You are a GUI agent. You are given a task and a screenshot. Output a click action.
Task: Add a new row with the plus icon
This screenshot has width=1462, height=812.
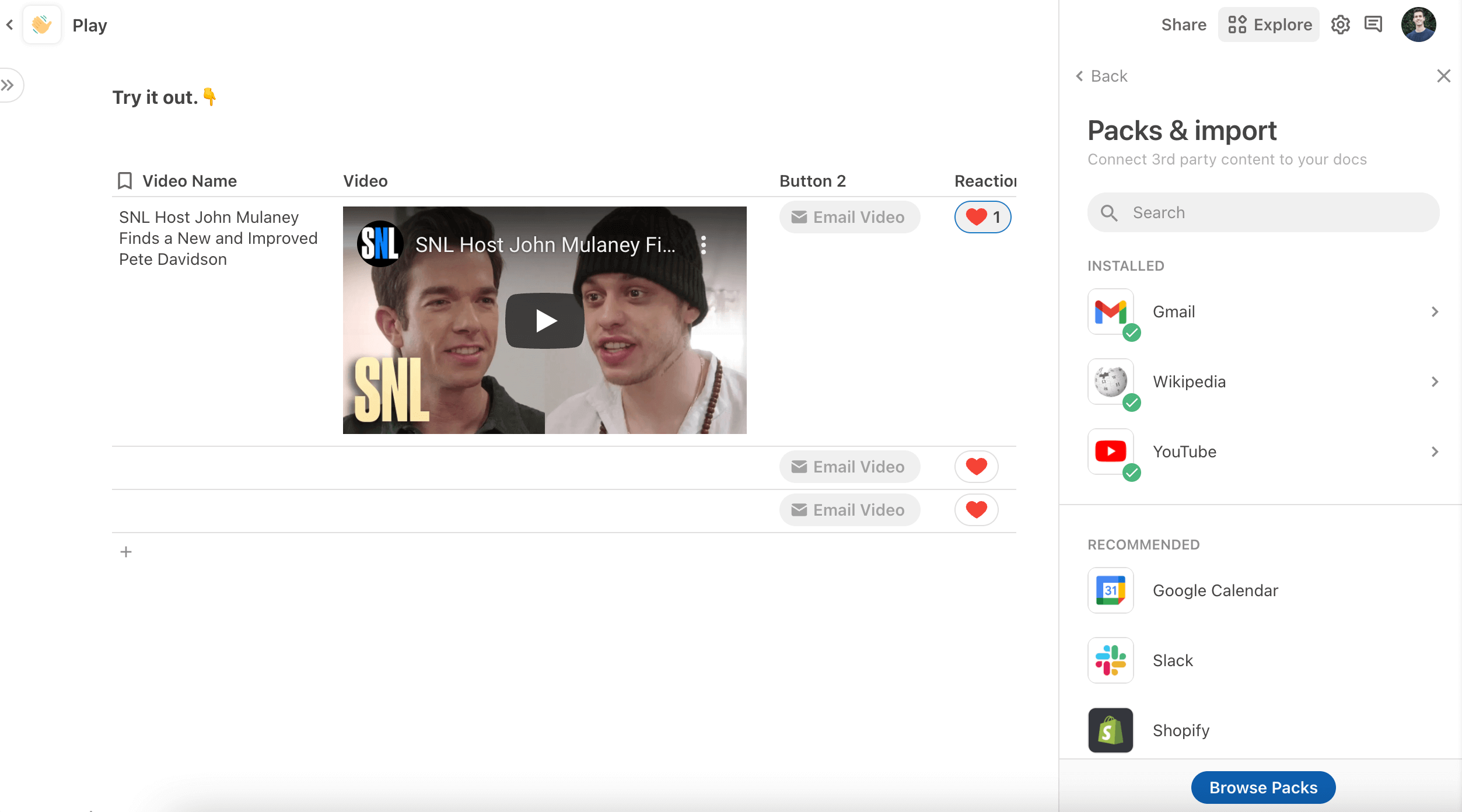pos(126,552)
